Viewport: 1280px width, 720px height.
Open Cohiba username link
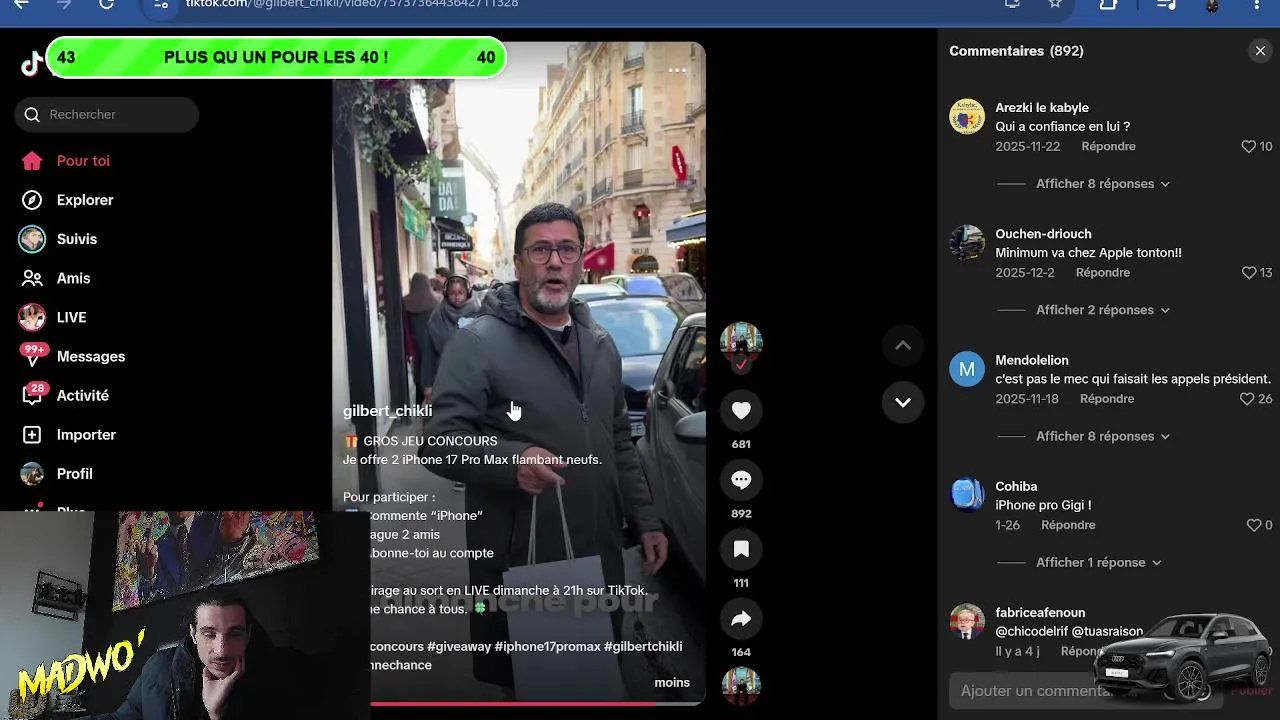click(1016, 486)
